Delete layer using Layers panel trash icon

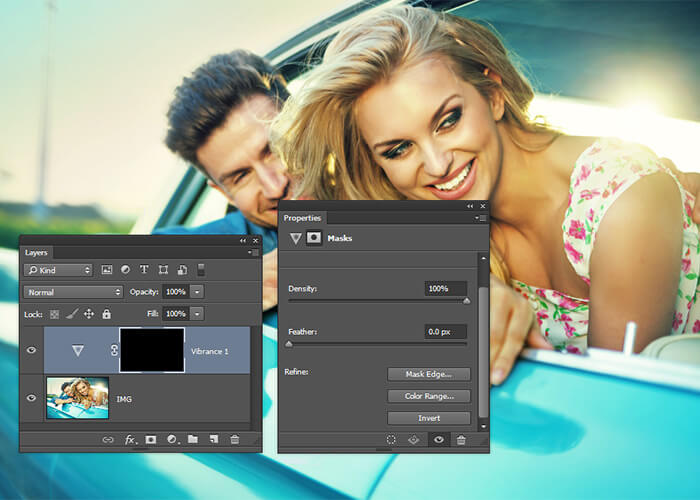(x=234, y=439)
